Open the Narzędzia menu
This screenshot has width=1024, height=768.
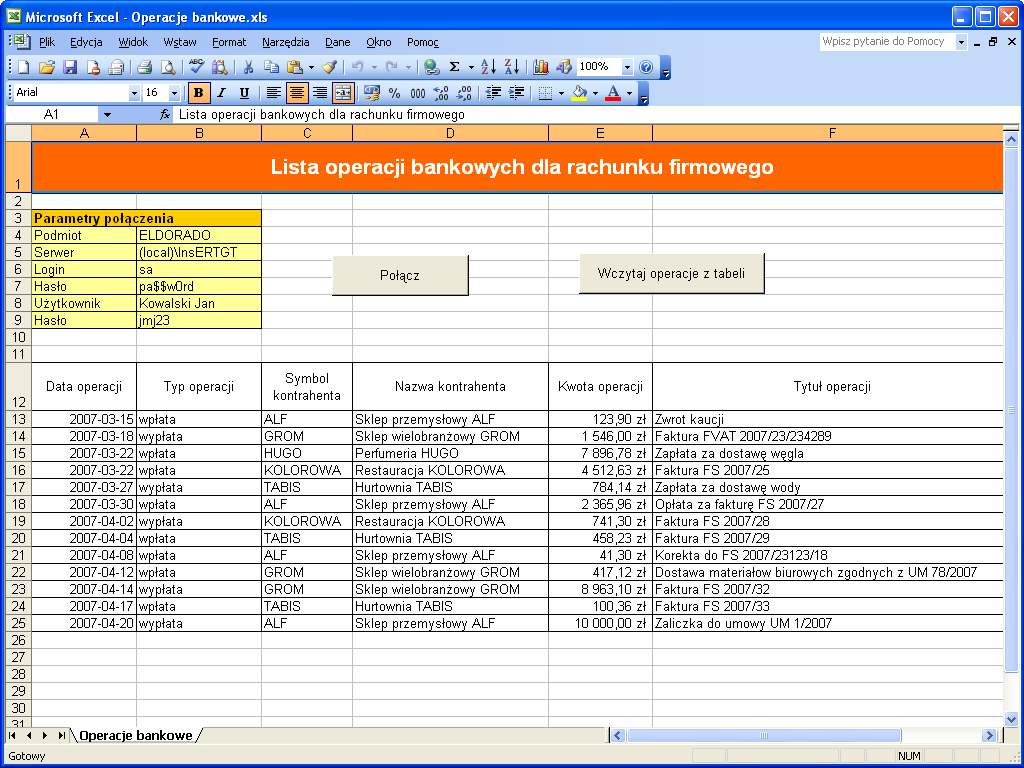(286, 42)
